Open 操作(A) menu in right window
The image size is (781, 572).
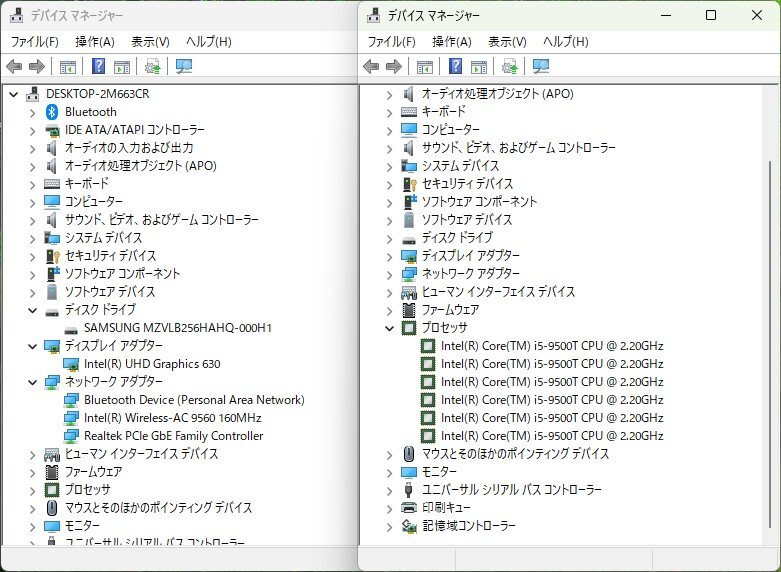(452, 41)
